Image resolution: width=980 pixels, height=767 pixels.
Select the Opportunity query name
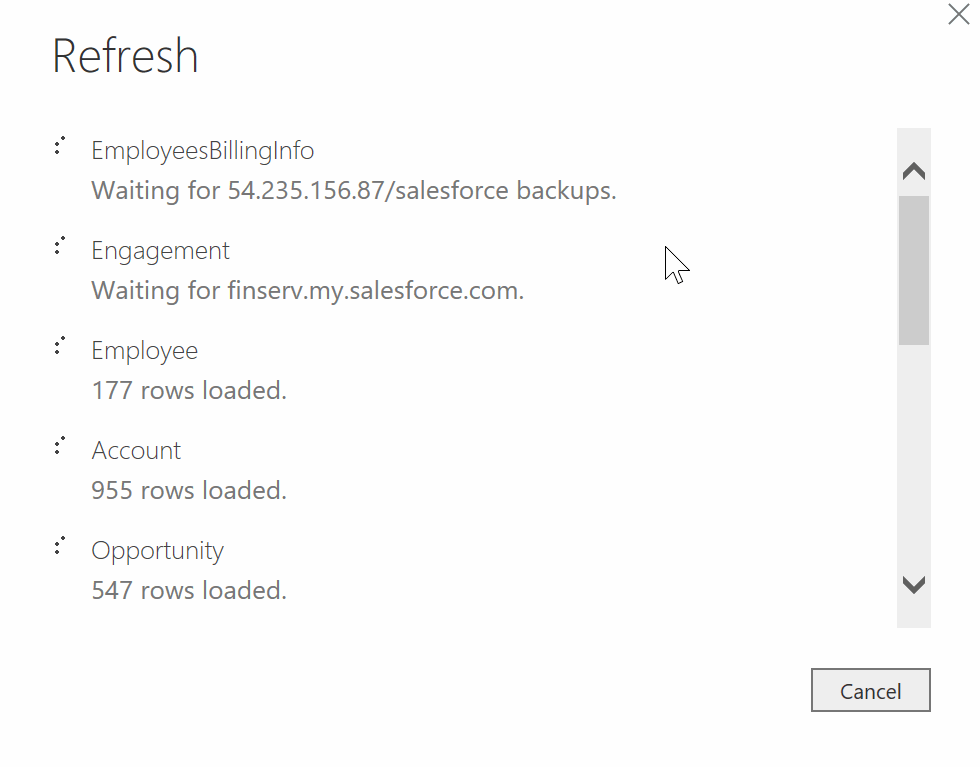tap(157, 551)
